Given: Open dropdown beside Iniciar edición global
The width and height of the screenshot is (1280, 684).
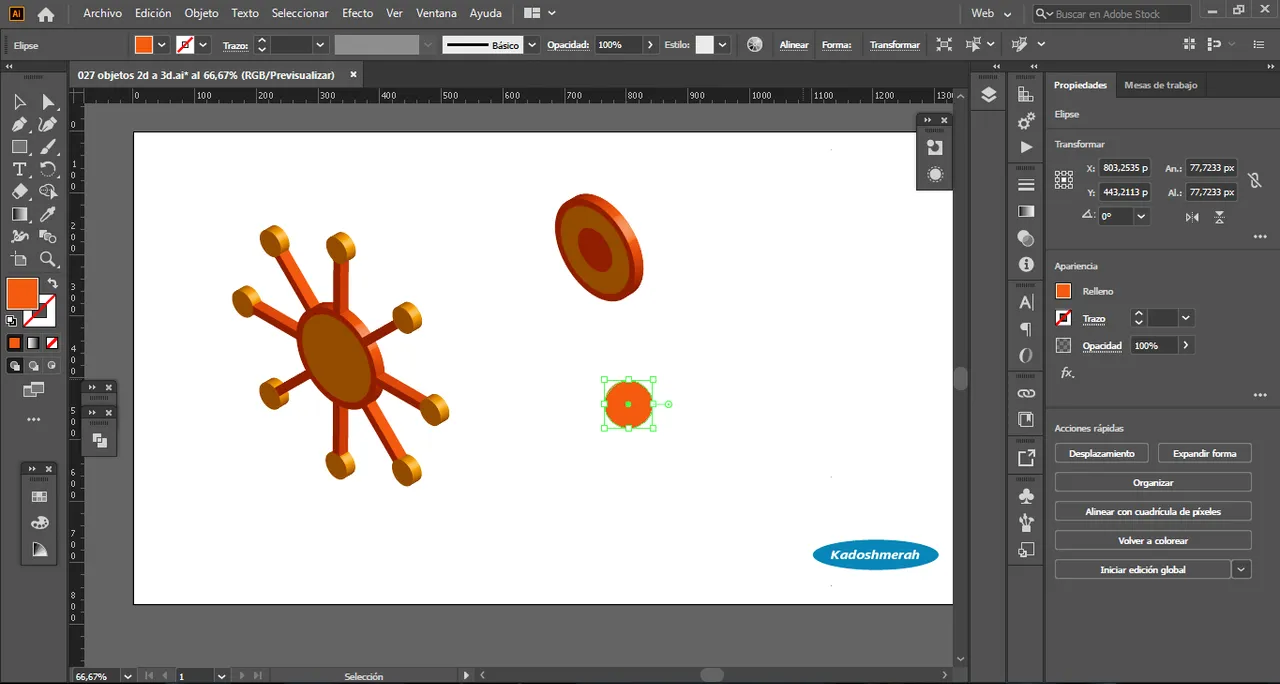Looking at the screenshot, I should coord(1241,569).
